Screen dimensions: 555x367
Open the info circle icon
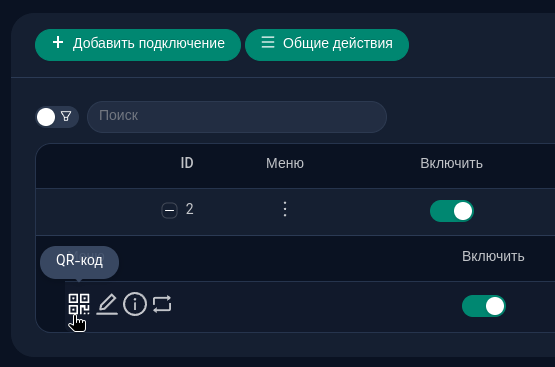point(135,304)
